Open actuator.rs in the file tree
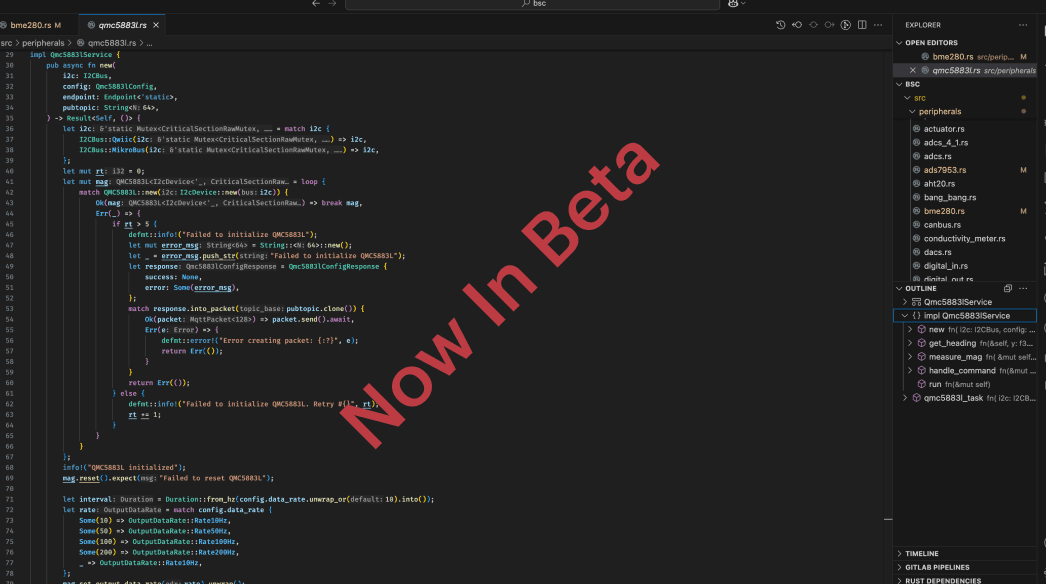The image size is (1046, 584). tap(943, 129)
